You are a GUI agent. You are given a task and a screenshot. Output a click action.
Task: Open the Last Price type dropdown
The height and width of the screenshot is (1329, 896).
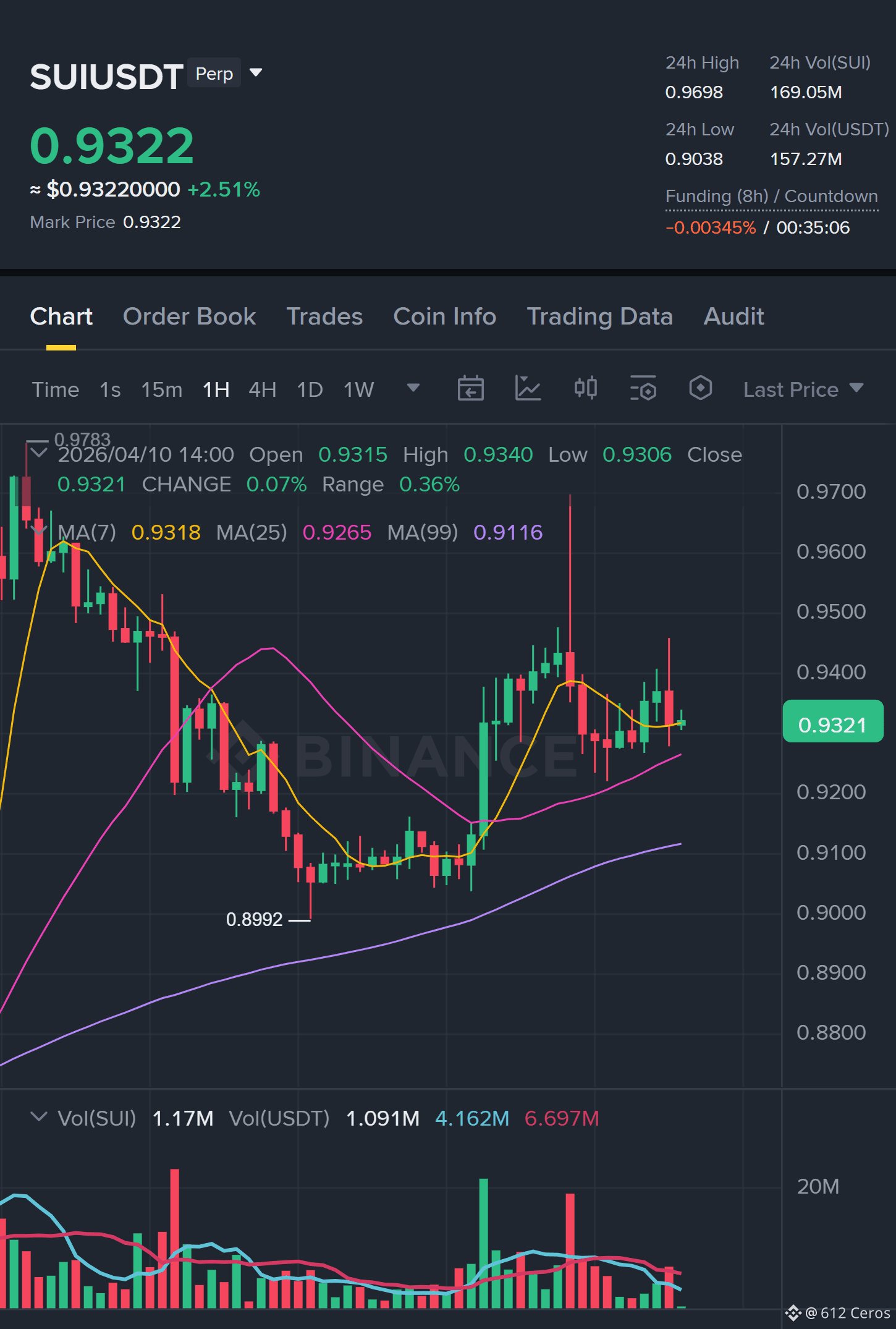coord(803,389)
